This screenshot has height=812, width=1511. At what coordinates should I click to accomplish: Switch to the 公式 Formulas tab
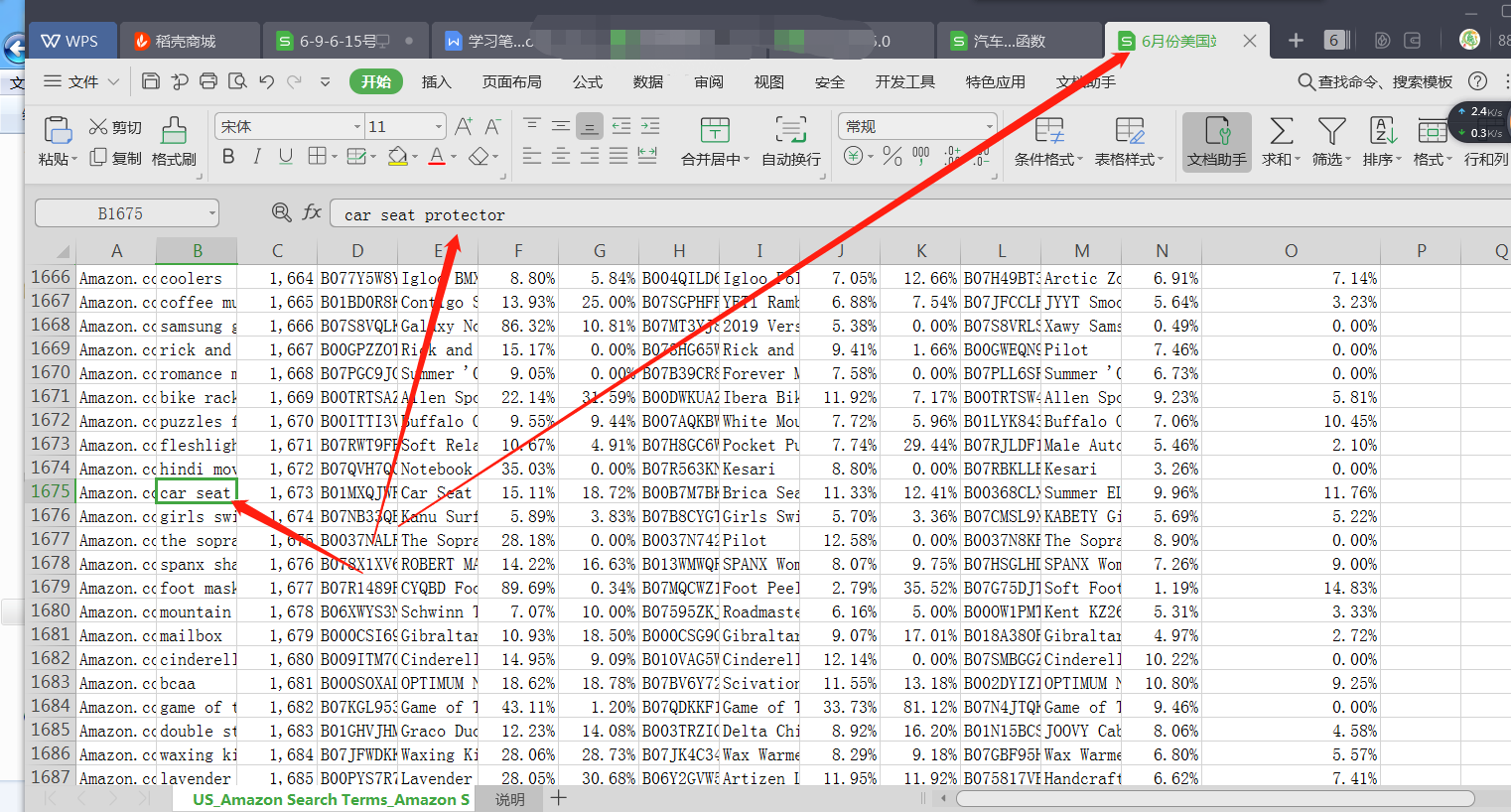588,81
